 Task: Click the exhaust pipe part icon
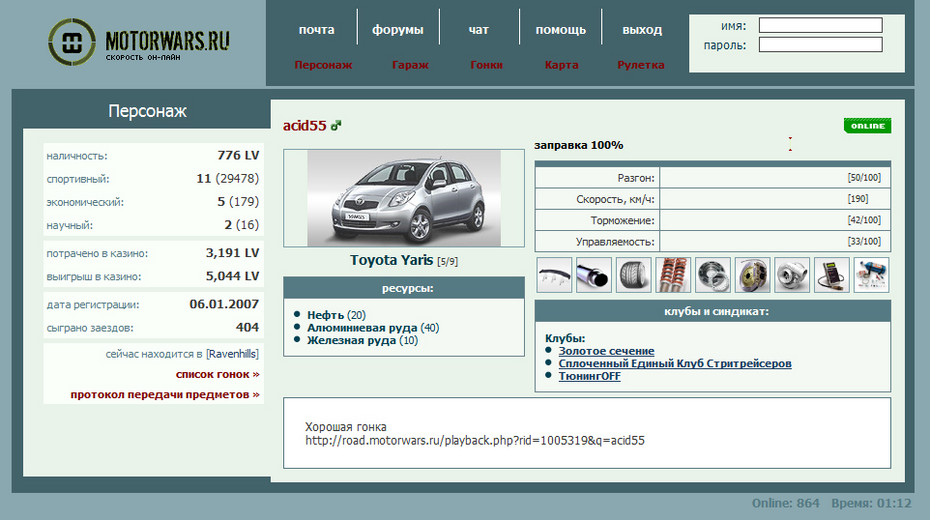(x=594, y=275)
